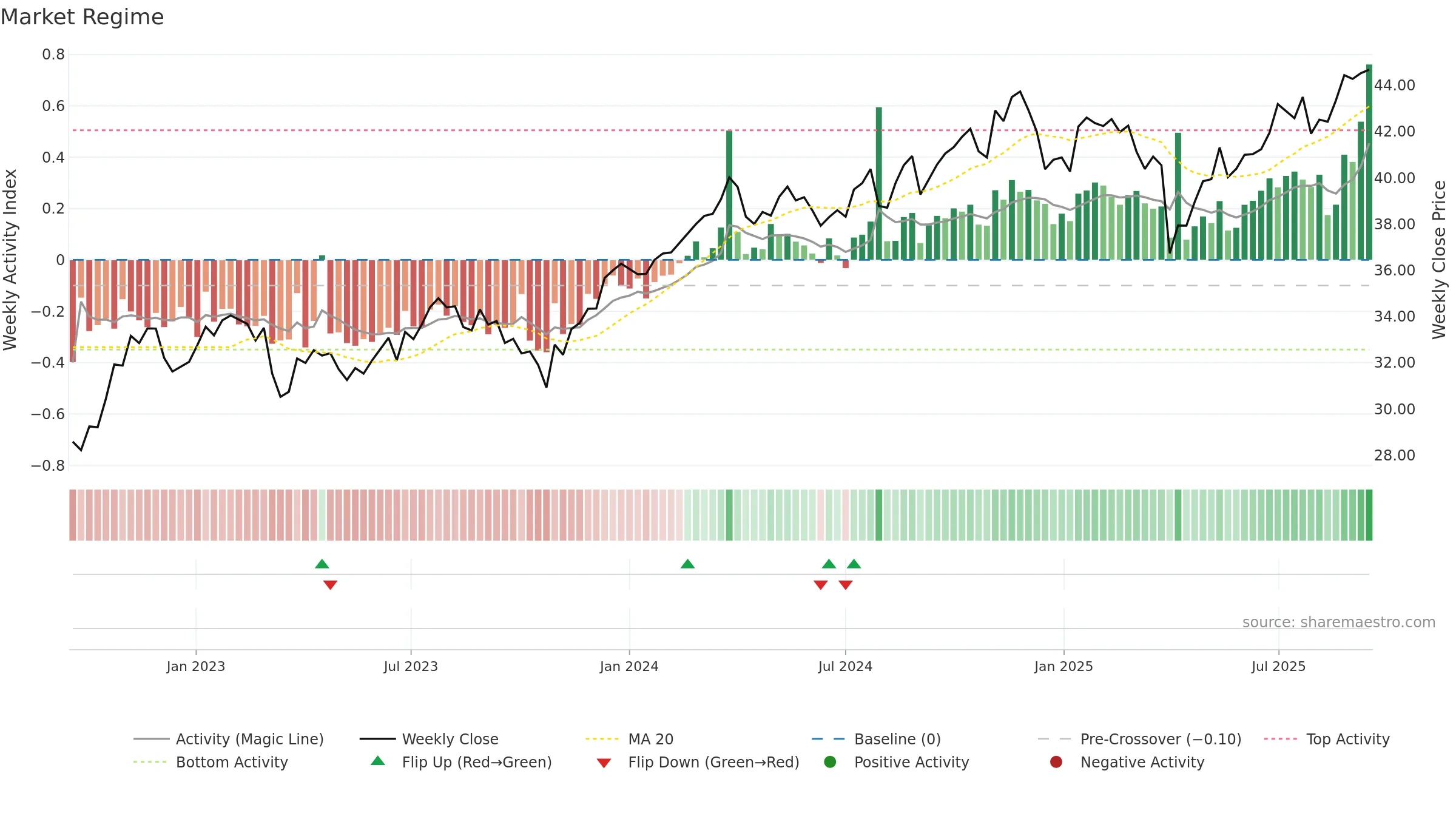Click the first flip-down red triangle before Jul 2023

pyautogui.click(x=330, y=585)
